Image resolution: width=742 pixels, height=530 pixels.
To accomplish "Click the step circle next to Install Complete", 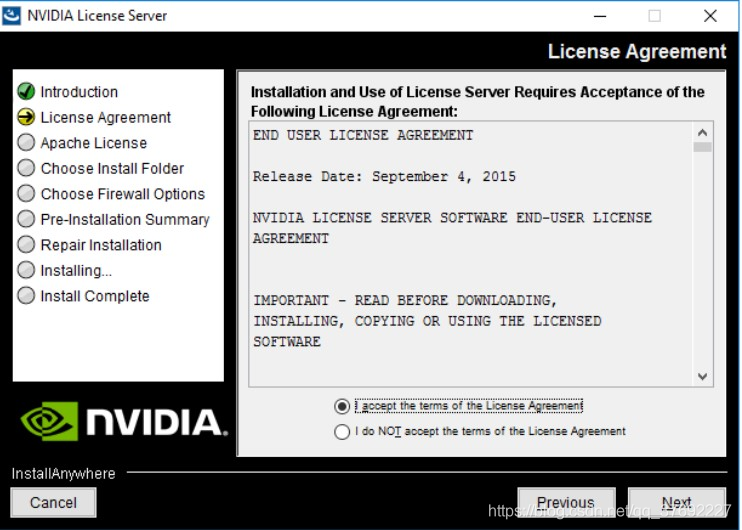I will point(26,296).
